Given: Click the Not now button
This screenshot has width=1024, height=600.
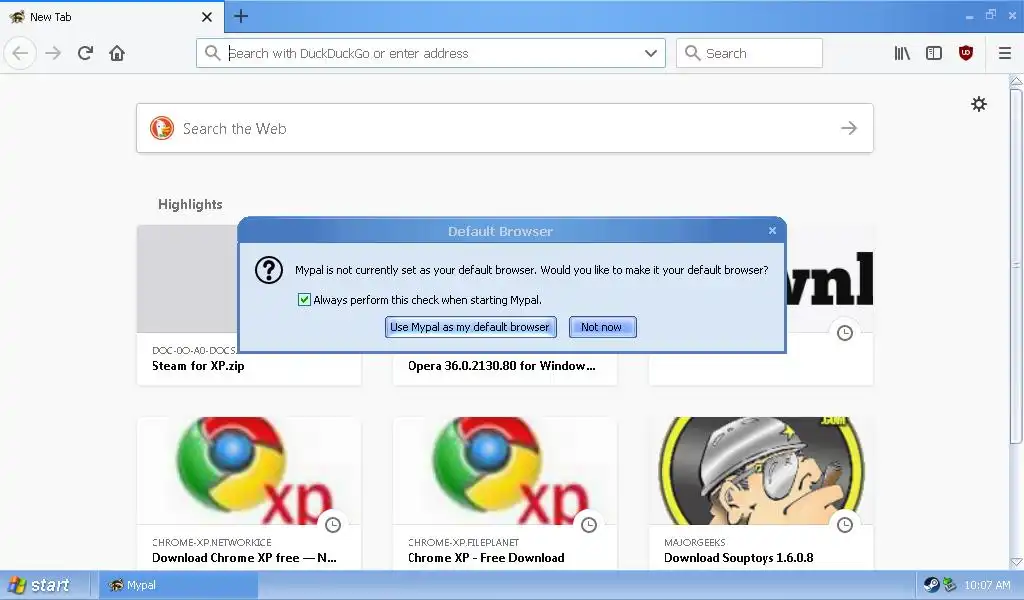Looking at the screenshot, I should 602,327.
